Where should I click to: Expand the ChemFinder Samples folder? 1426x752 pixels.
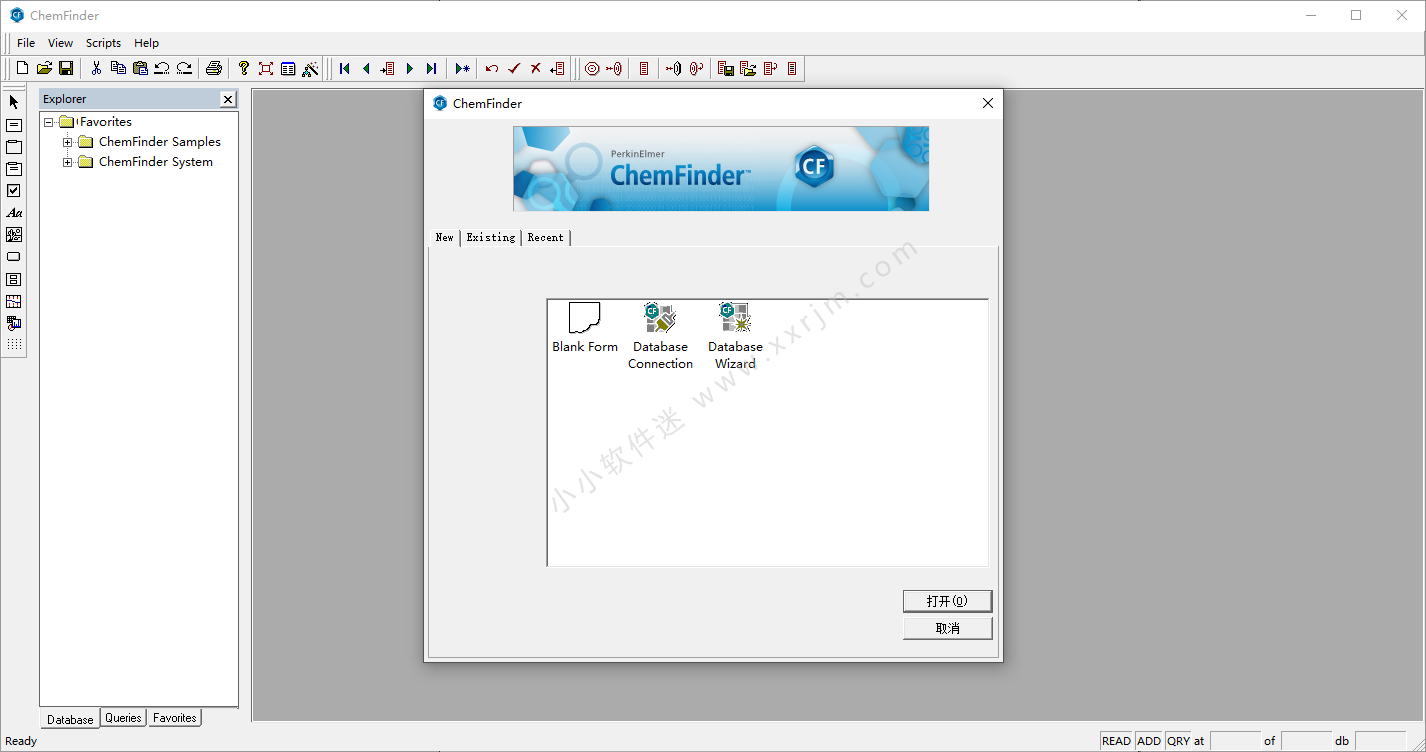pos(67,142)
